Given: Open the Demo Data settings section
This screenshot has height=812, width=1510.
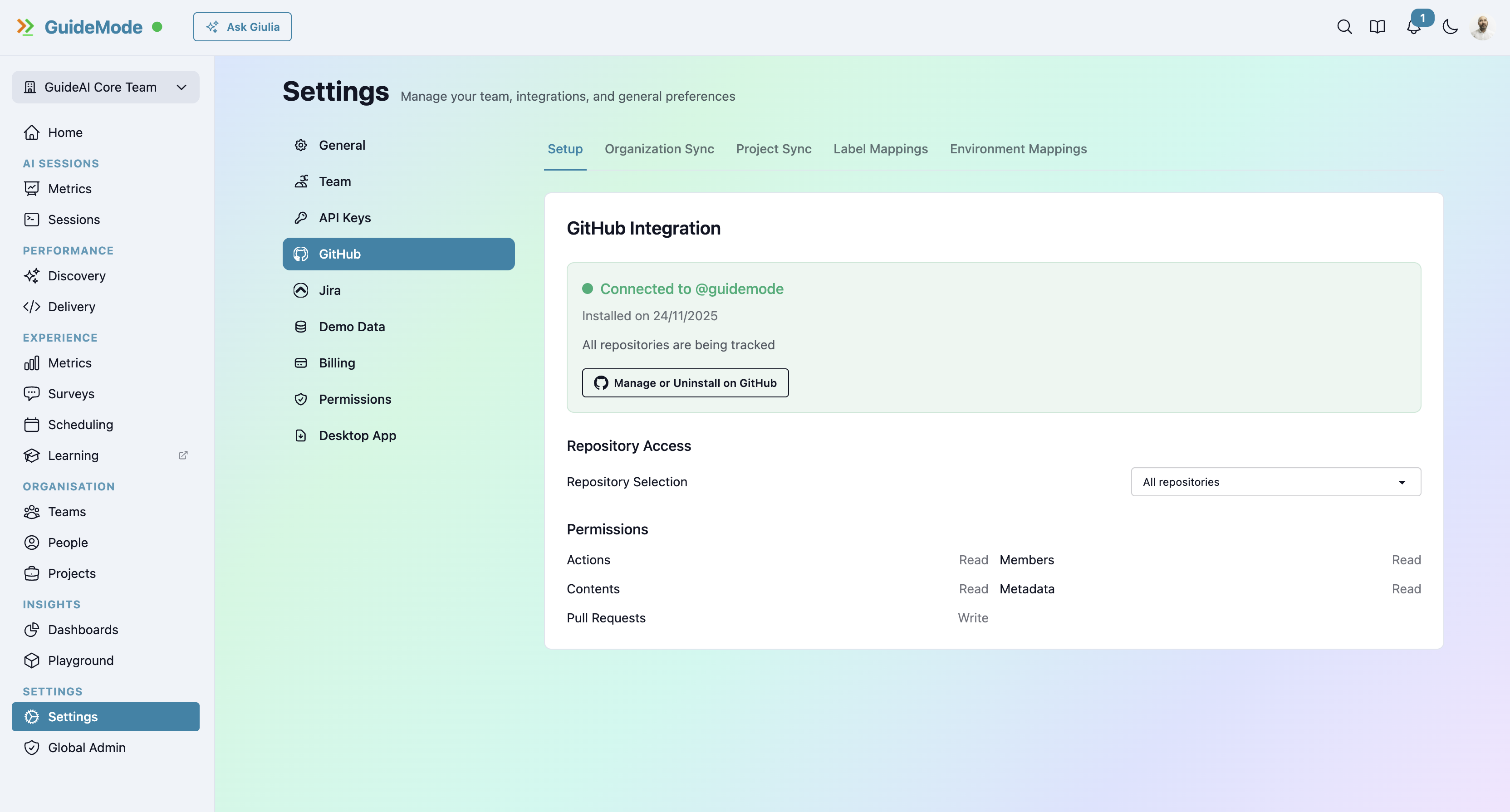Looking at the screenshot, I should tap(352, 326).
